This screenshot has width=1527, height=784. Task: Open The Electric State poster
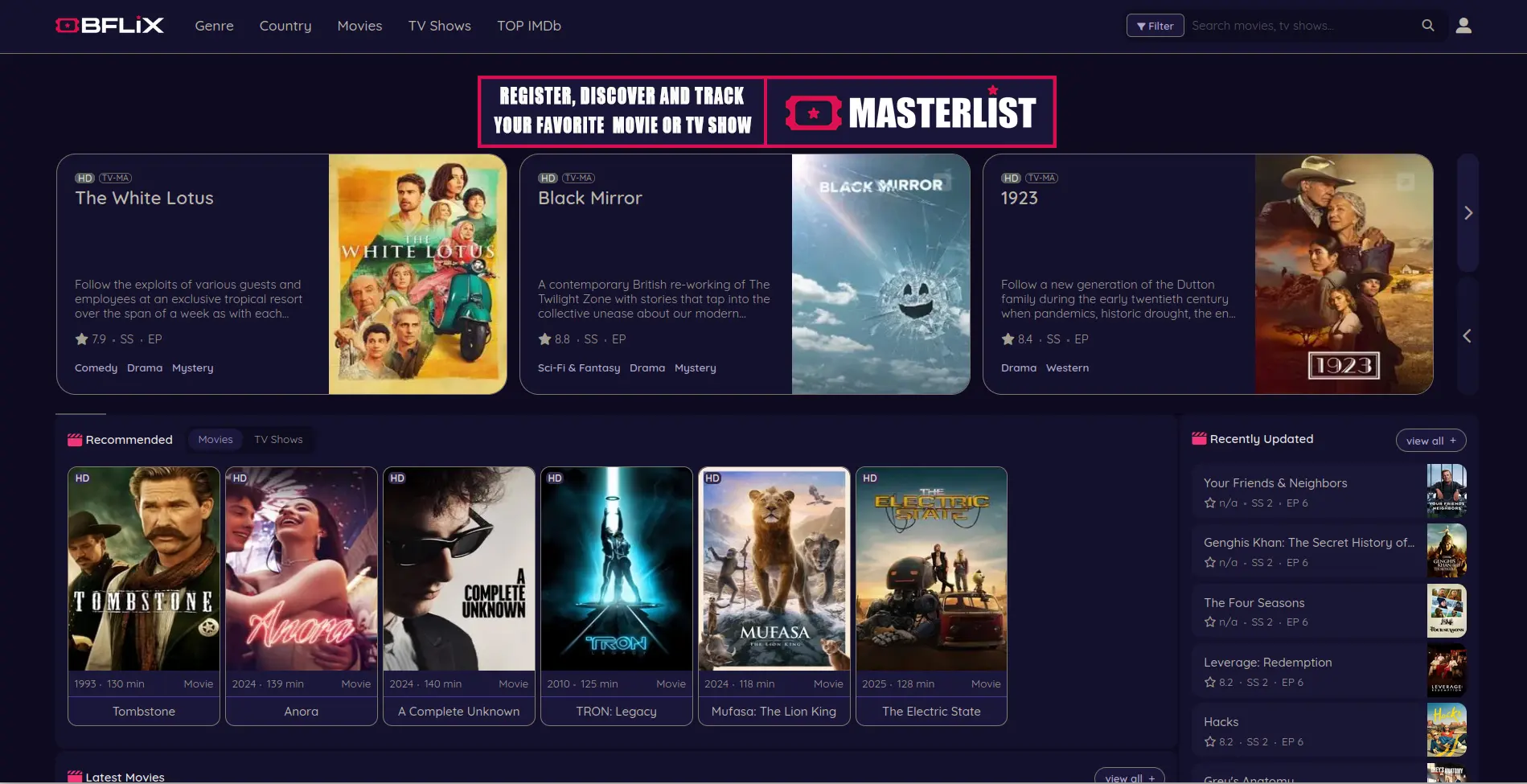(x=931, y=569)
